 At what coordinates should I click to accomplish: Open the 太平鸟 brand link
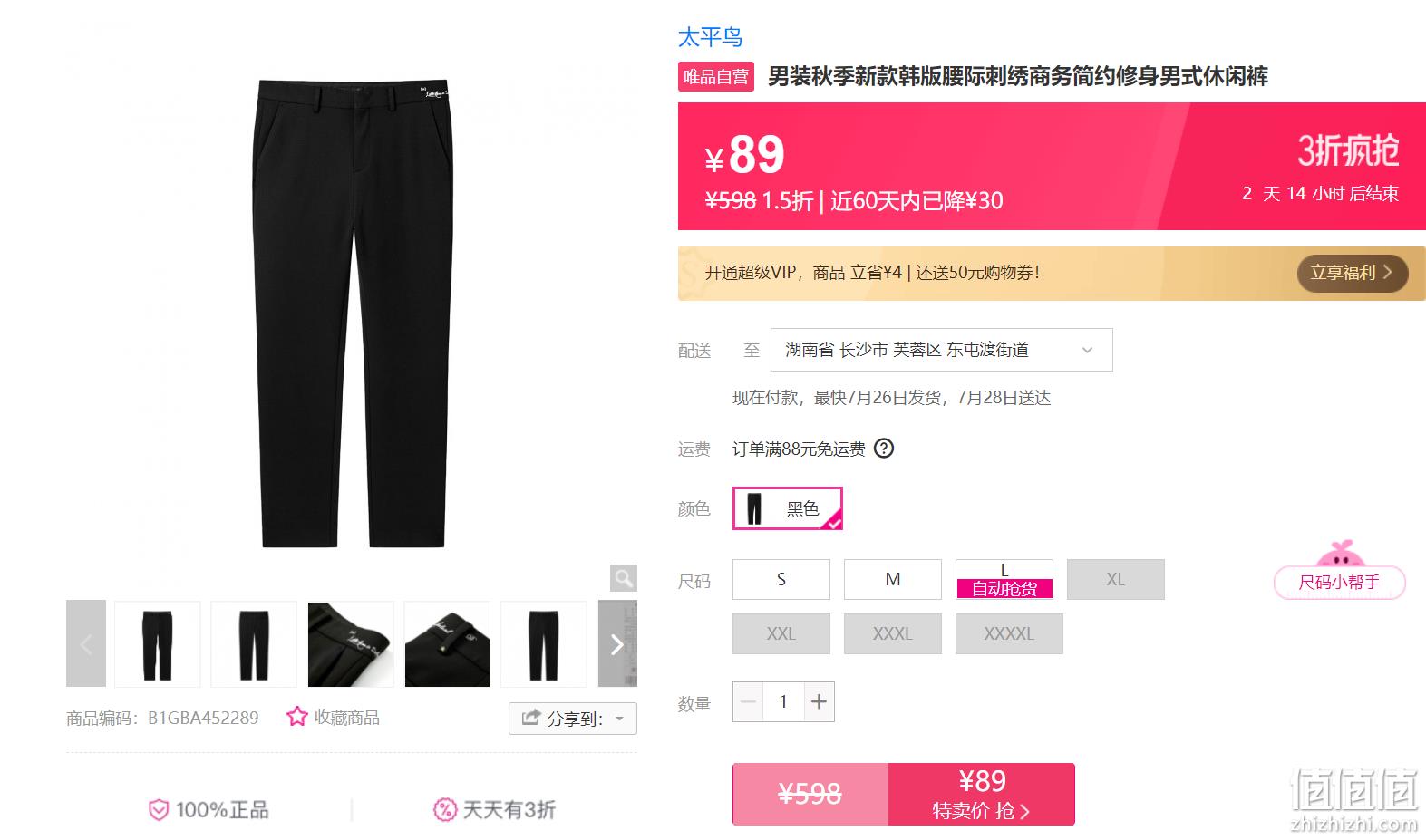tap(711, 37)
